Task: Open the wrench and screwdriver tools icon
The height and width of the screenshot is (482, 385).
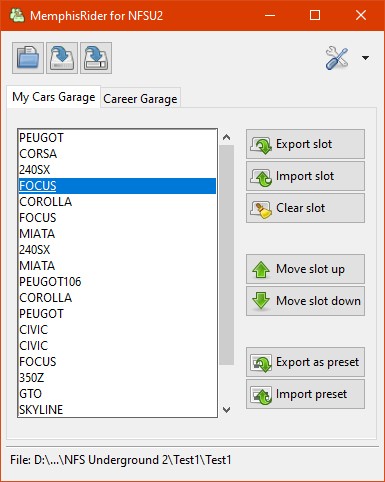Action: click(337, 58)
